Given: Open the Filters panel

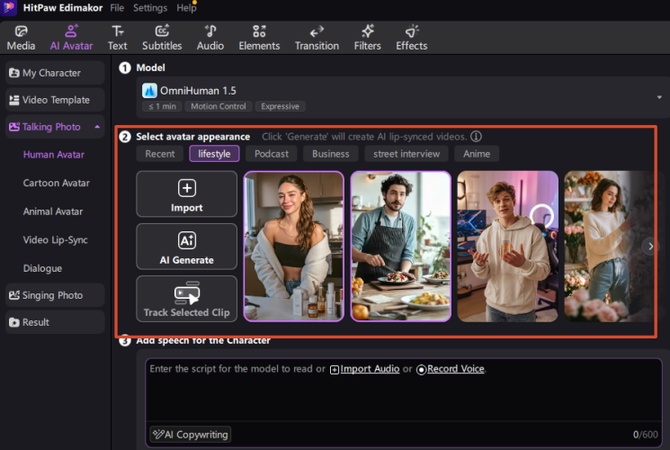Looking at the screenshot, I should point(367,38).
